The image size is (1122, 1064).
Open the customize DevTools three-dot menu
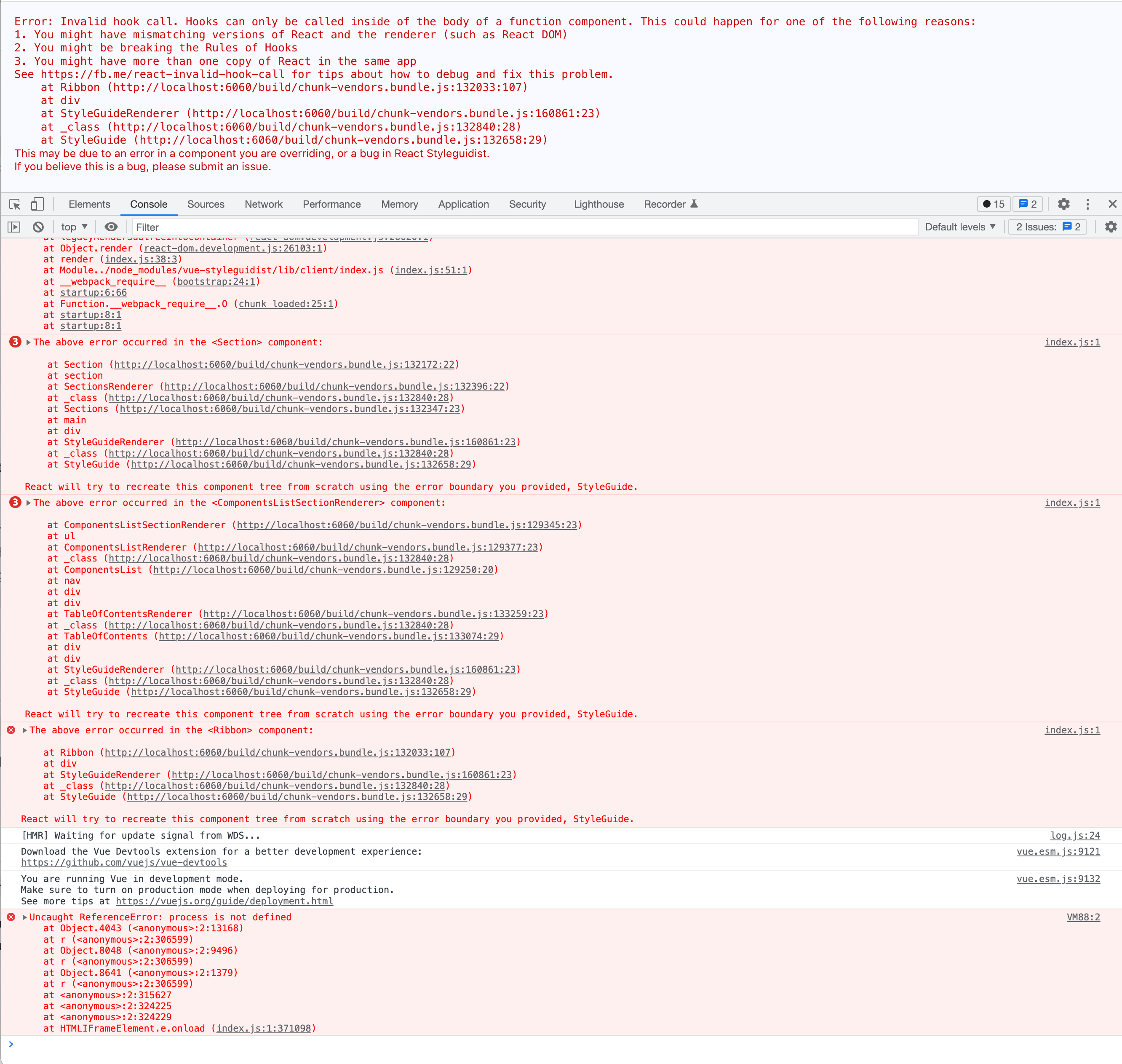(x=1087, y=204)
